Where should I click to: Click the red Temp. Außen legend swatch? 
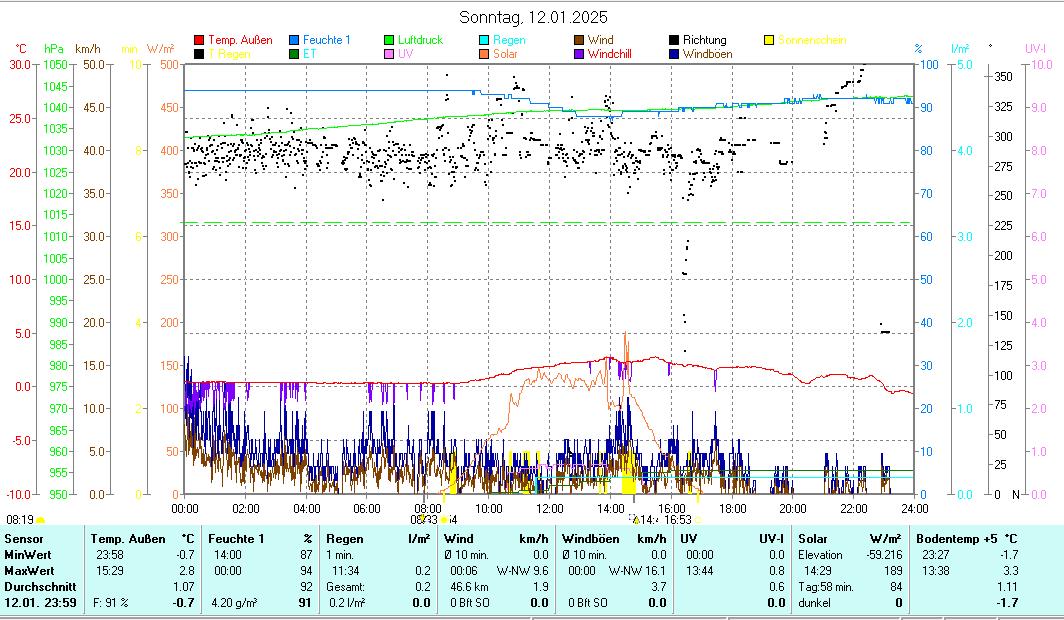click(x=200, y=40)
